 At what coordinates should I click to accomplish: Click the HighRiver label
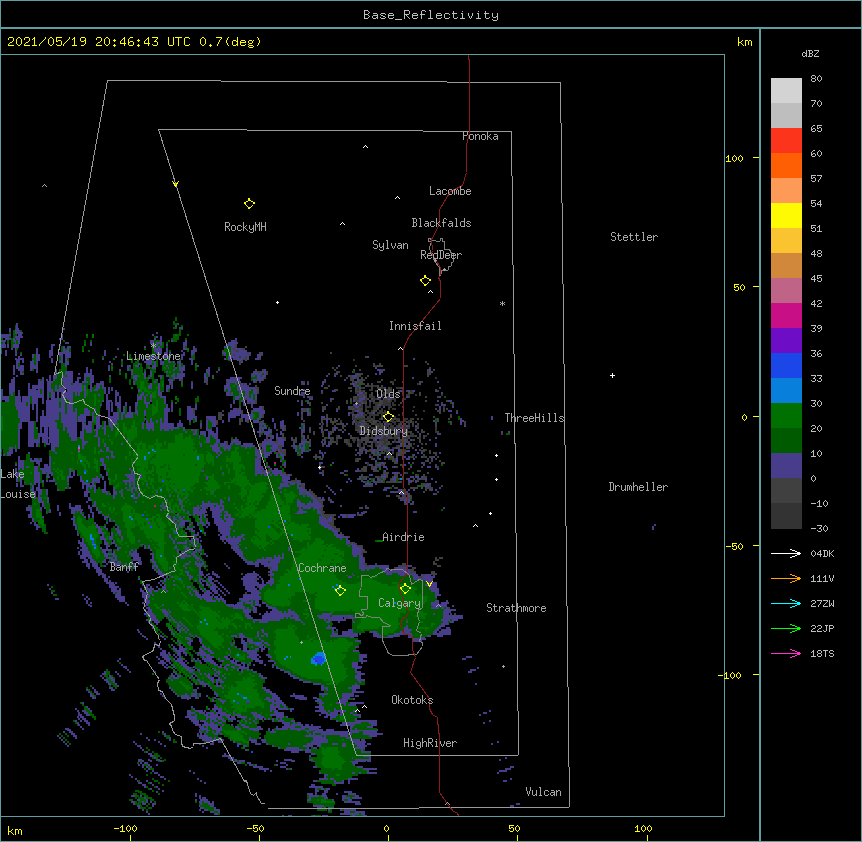430,743
